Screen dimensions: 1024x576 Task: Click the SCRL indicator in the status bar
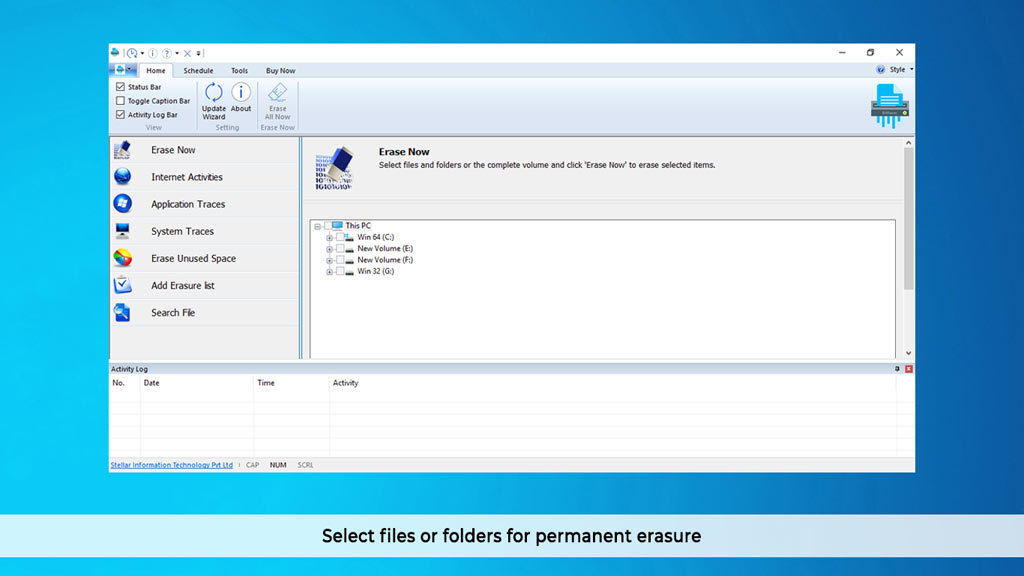[x=305, y=465]
